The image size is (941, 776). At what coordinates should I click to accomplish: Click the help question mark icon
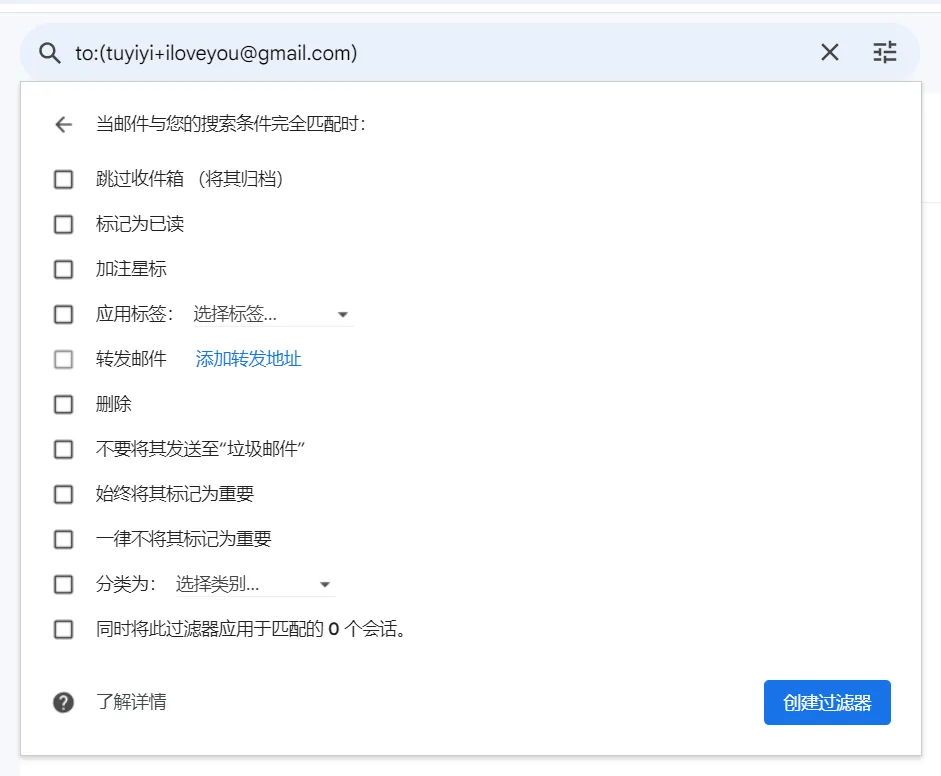click(x=64, y=703)
